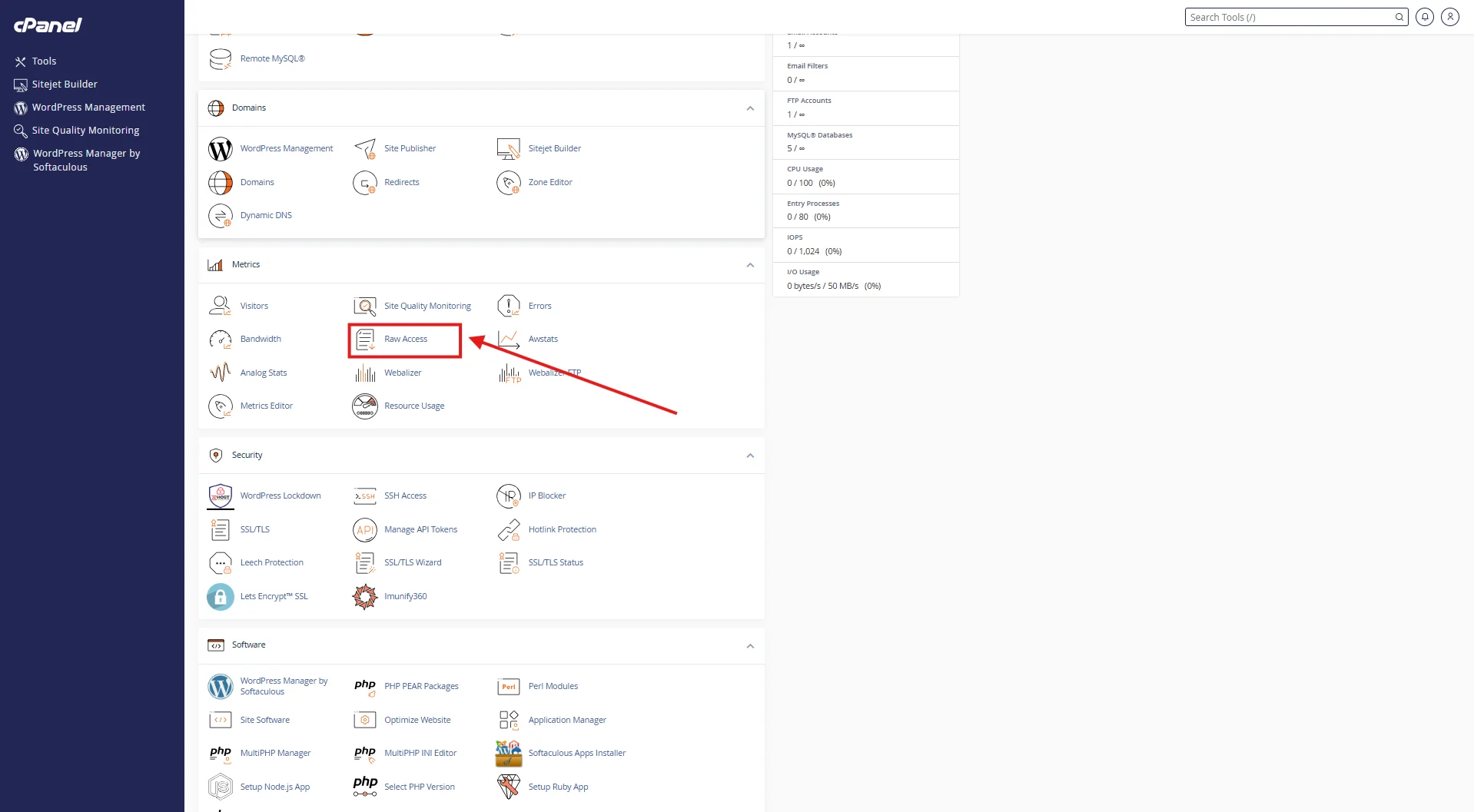Open the Optimize Website link
This screenshot has width=1474, height=812.
(417, 720)
